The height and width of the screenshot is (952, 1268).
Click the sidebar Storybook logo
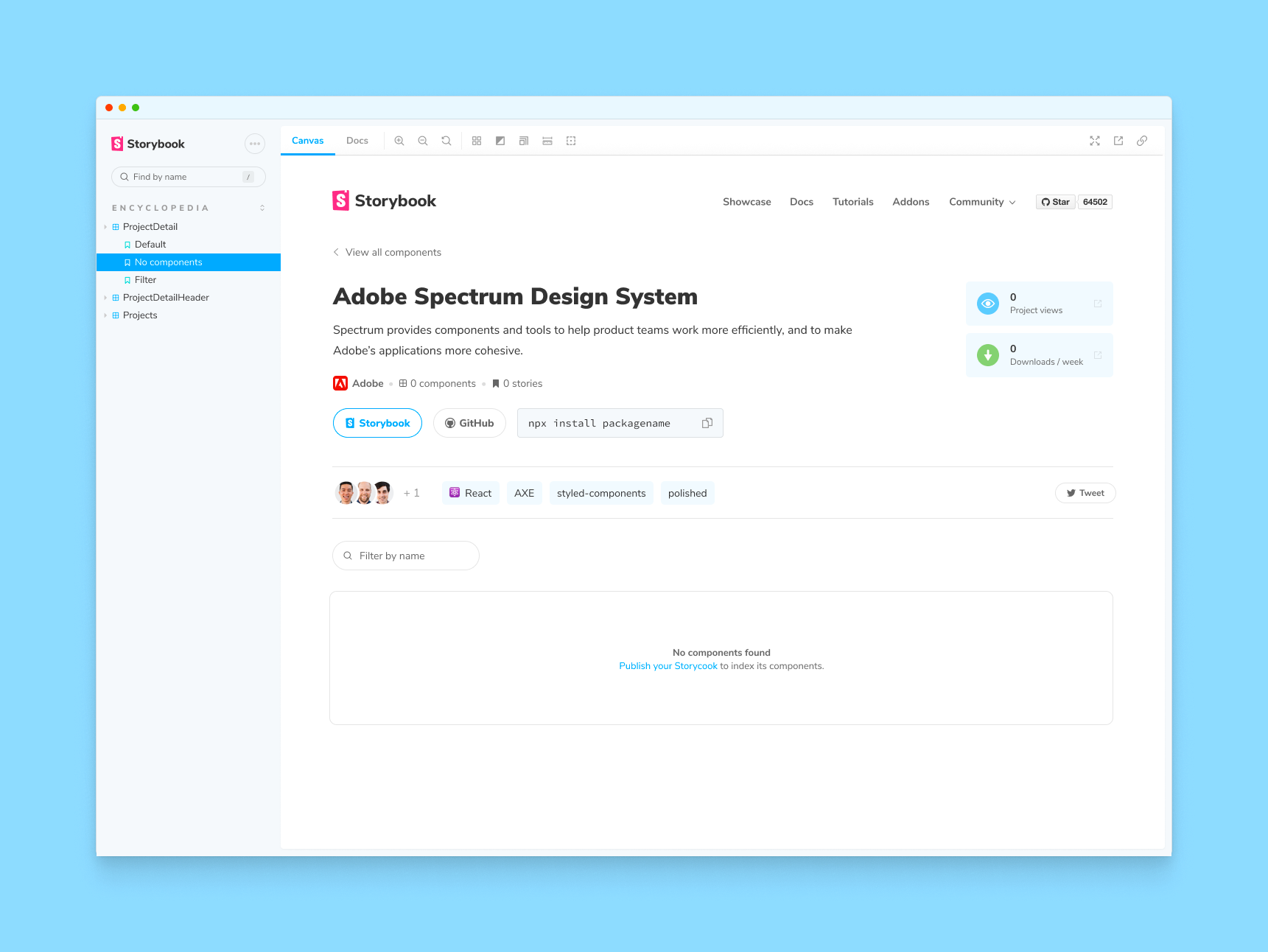pyautogui.click(x=148, y=144)
